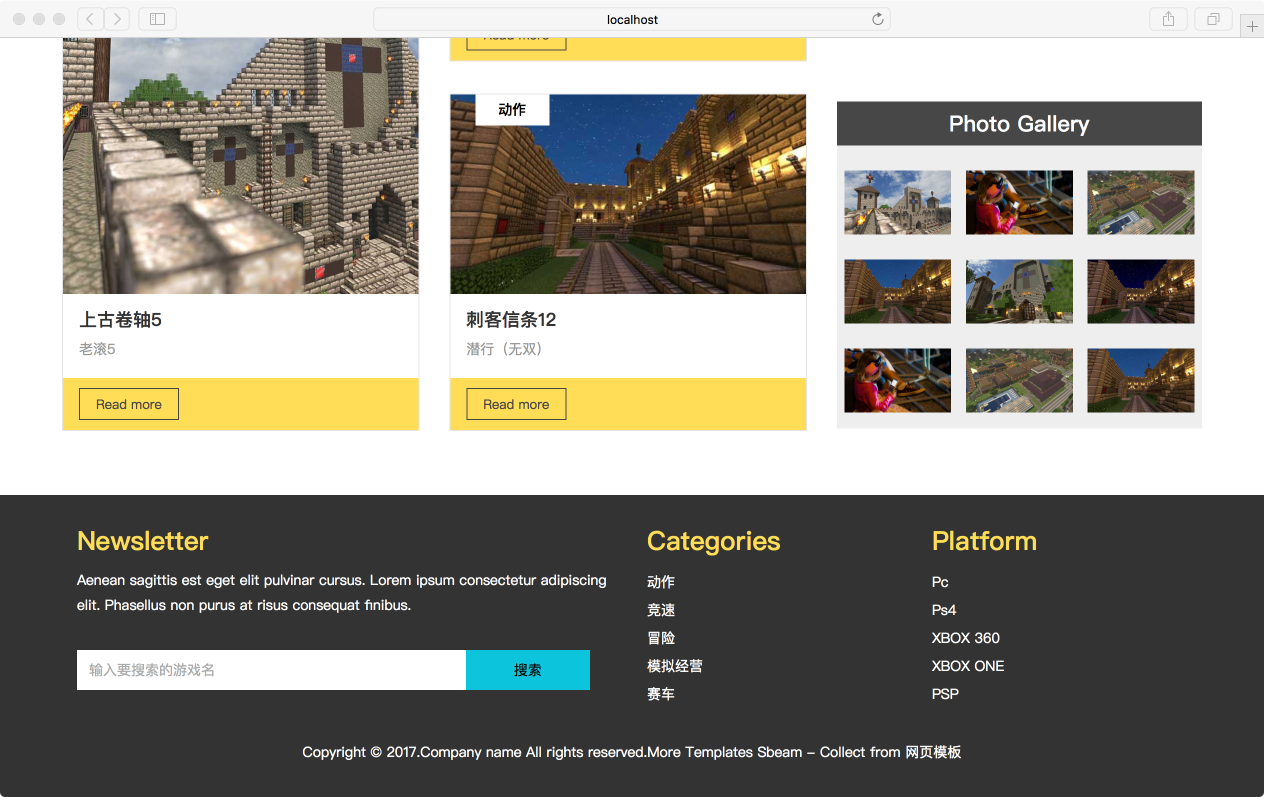The width and height of the screenshot is (1264, 797).
Task: Click the 动作 tag on 刺客信条12 card
Action: click(x=512, y=110)
